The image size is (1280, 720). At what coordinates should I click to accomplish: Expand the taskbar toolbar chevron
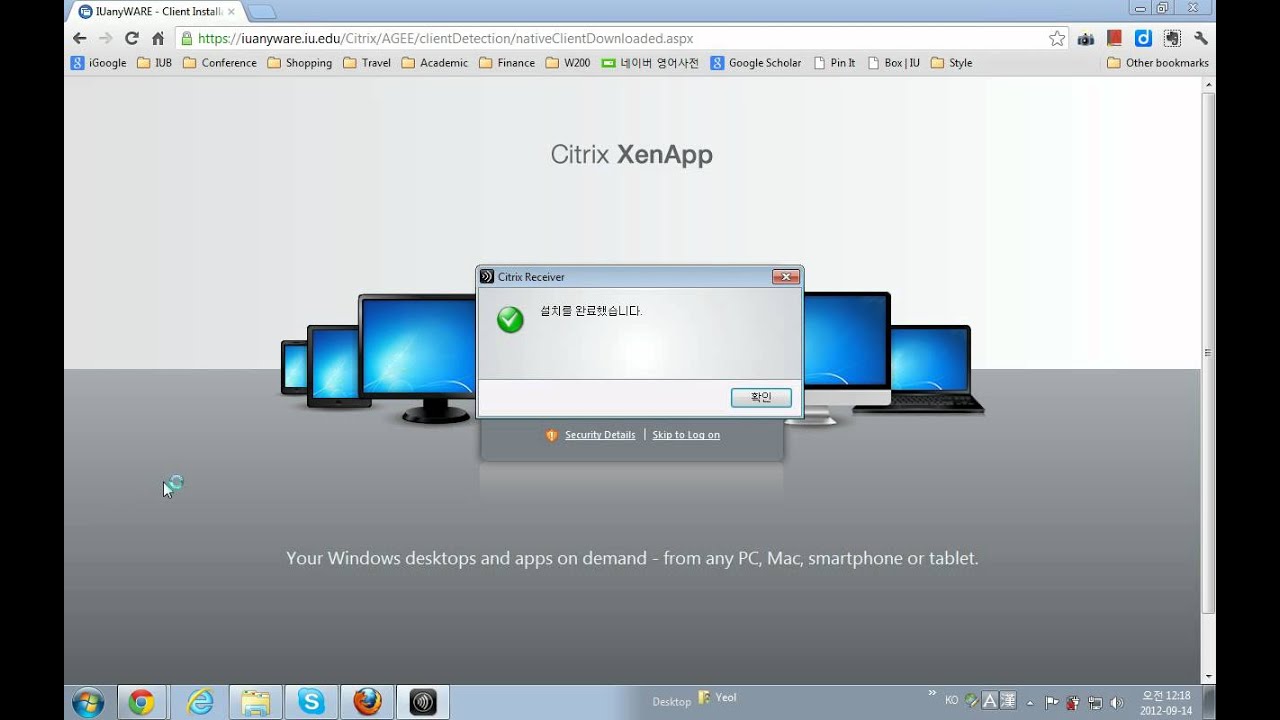click(x=932, y=692)
